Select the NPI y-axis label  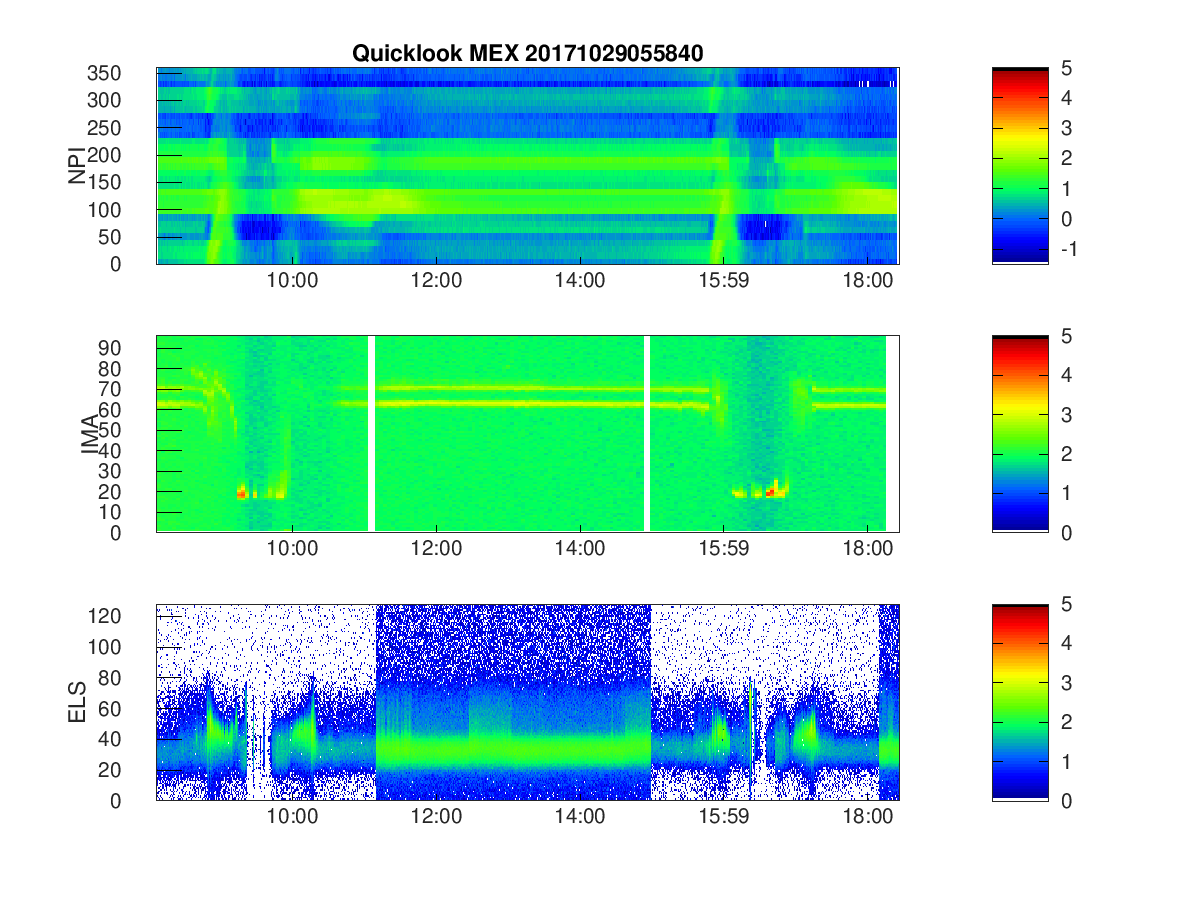[77, 166]
